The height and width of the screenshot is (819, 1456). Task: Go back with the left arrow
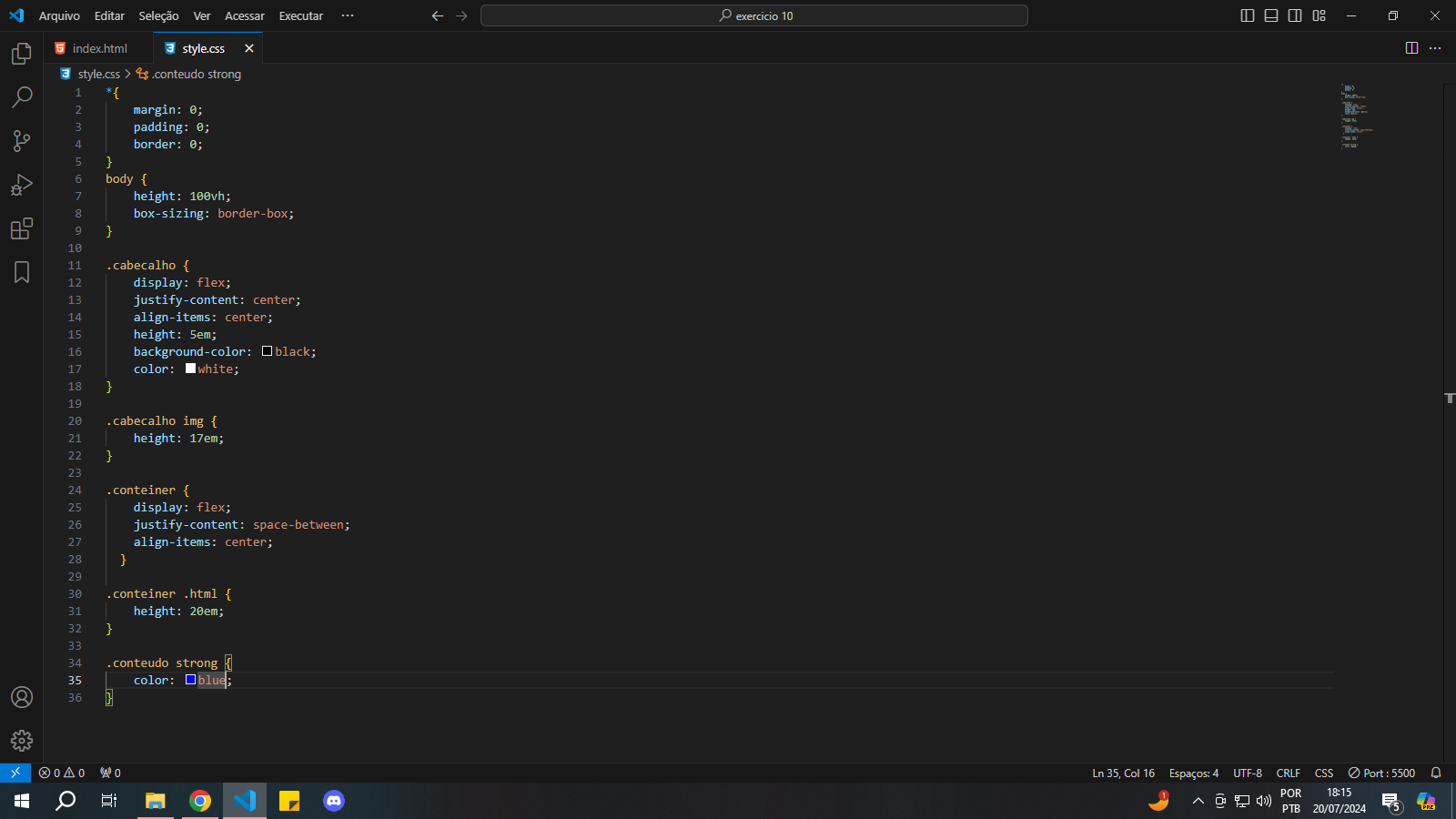(x=438, y=15)
